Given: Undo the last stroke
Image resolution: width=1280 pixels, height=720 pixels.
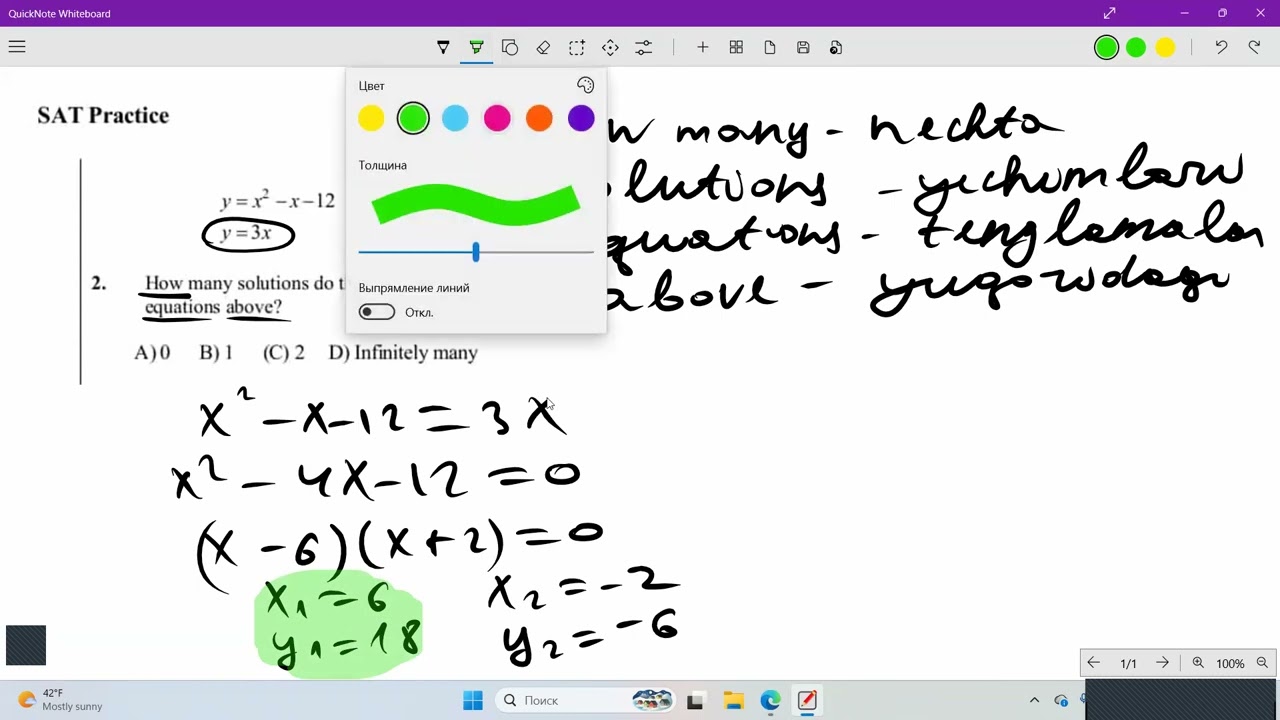Looking at the screenshot, I should click(1221, 47).
